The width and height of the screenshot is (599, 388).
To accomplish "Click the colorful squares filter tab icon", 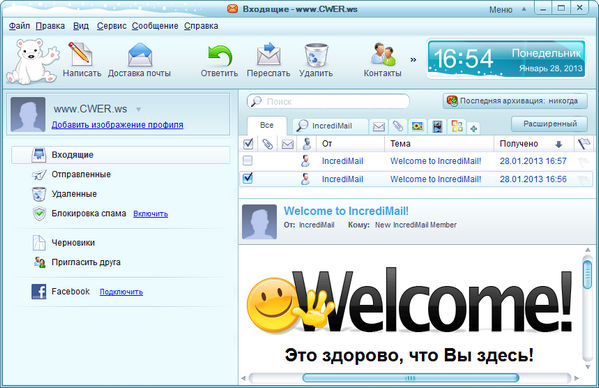I will pyautogui.click(x=457, y=126).
